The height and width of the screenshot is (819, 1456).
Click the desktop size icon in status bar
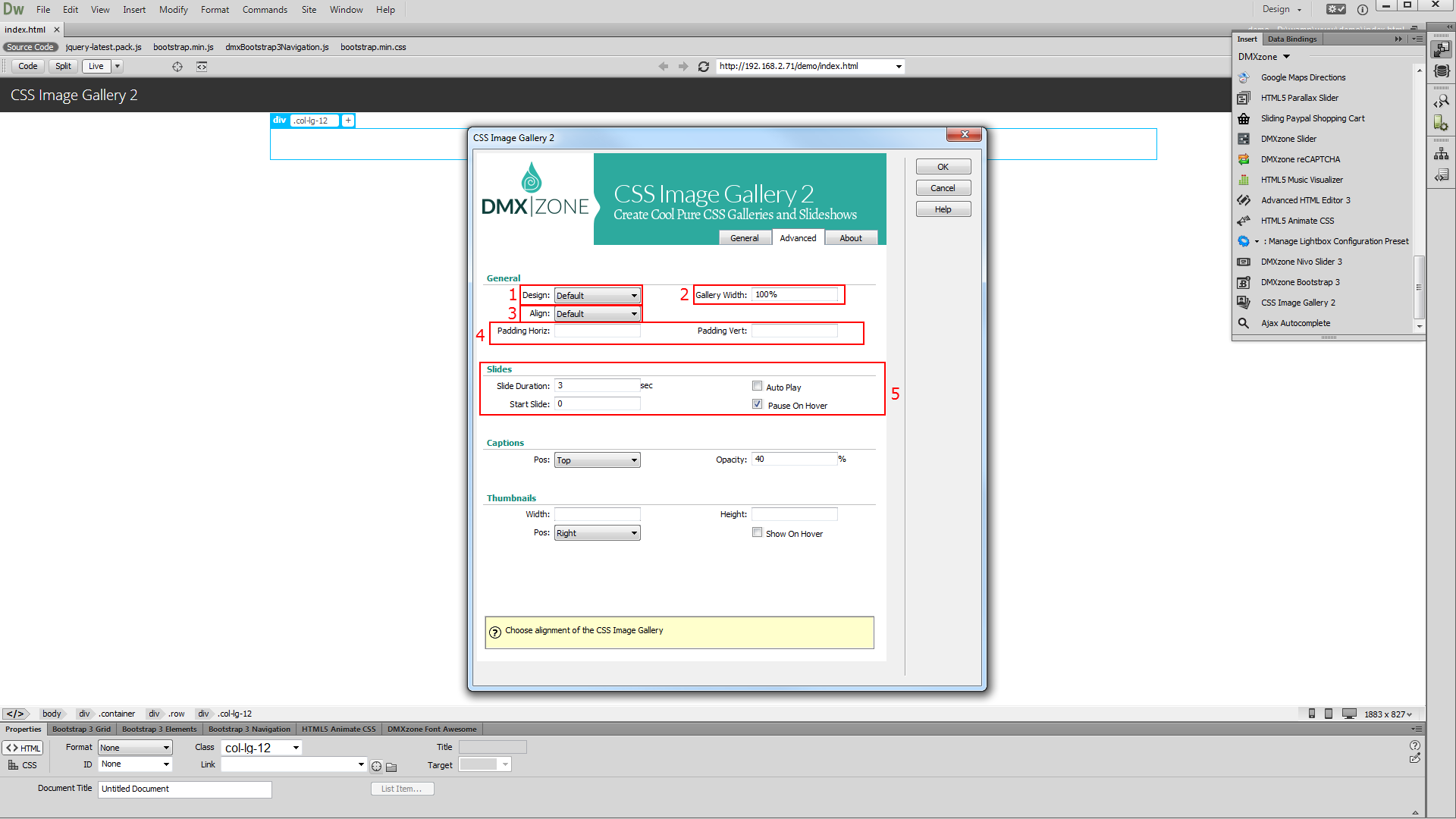1349,714
